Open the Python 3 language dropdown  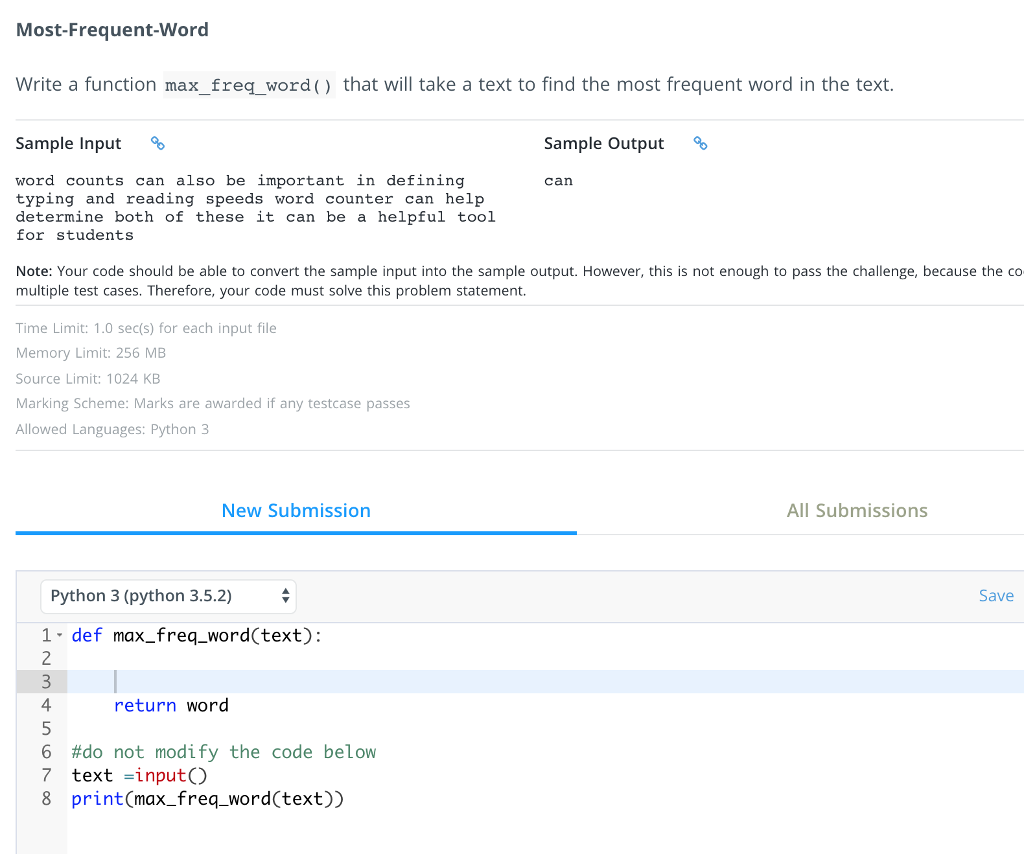[x=168, y=596]
